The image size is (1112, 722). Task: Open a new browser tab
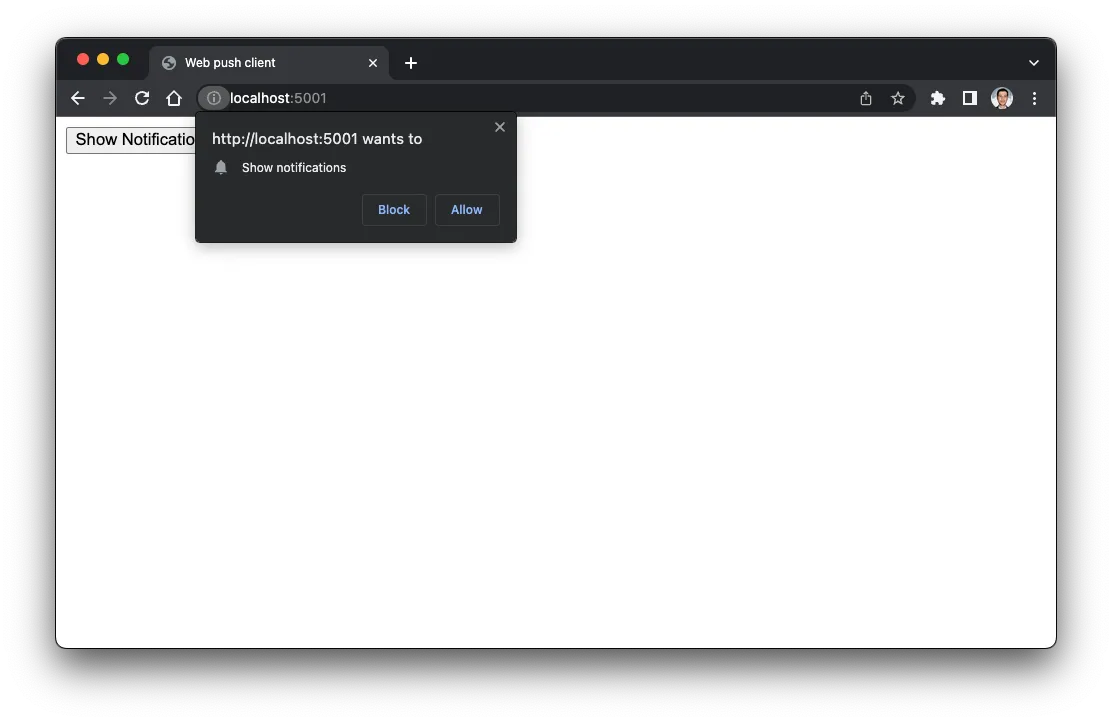(411, 62)
